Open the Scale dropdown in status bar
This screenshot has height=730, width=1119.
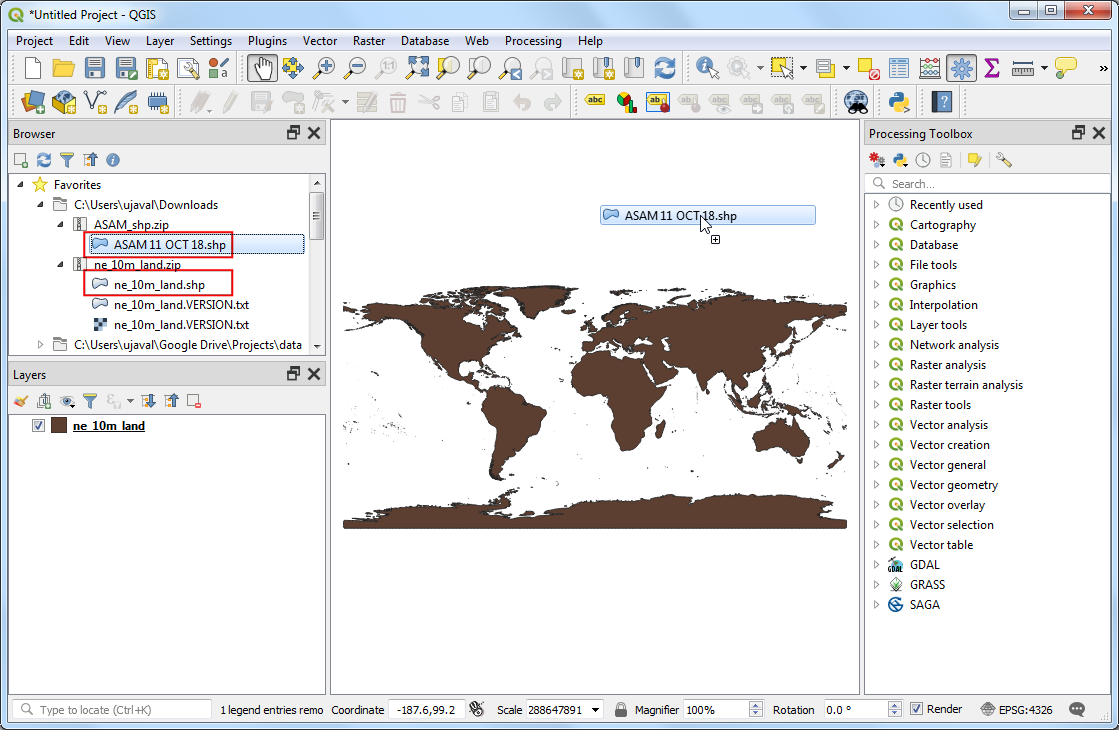tap(597, 710)
